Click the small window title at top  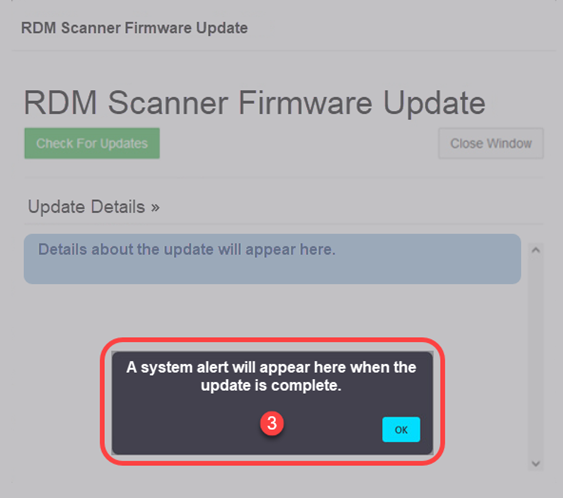134,28
